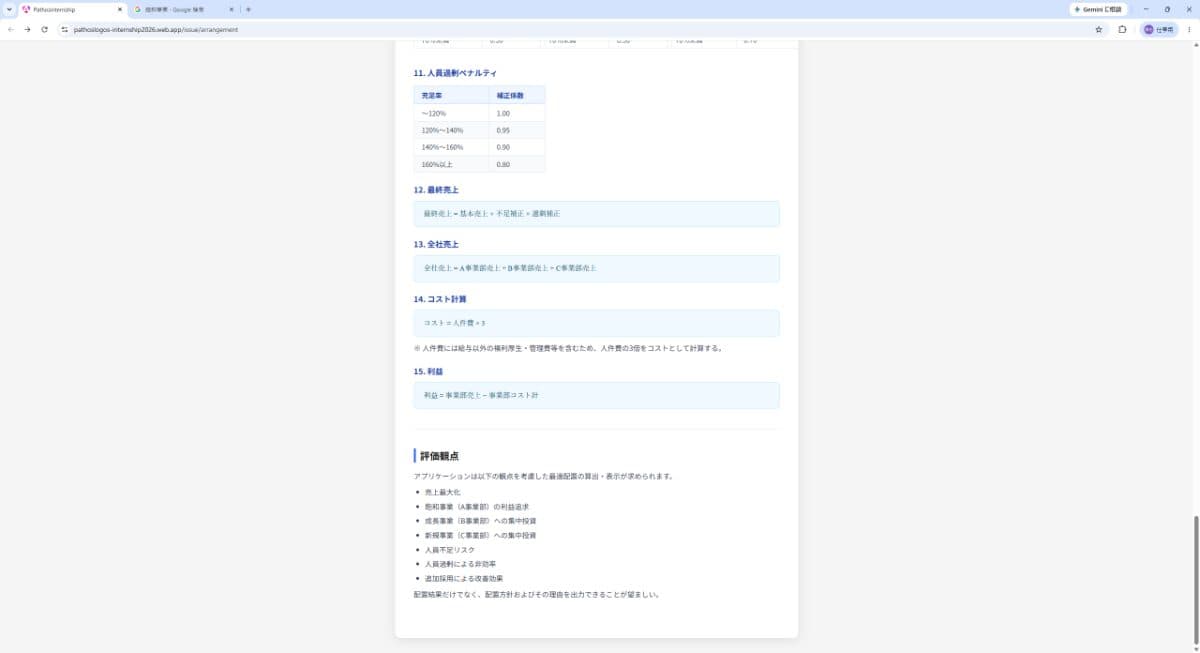Open the extensions puzzle icon
This screenshot has height=653, width=1200.
pos(1122,29)
